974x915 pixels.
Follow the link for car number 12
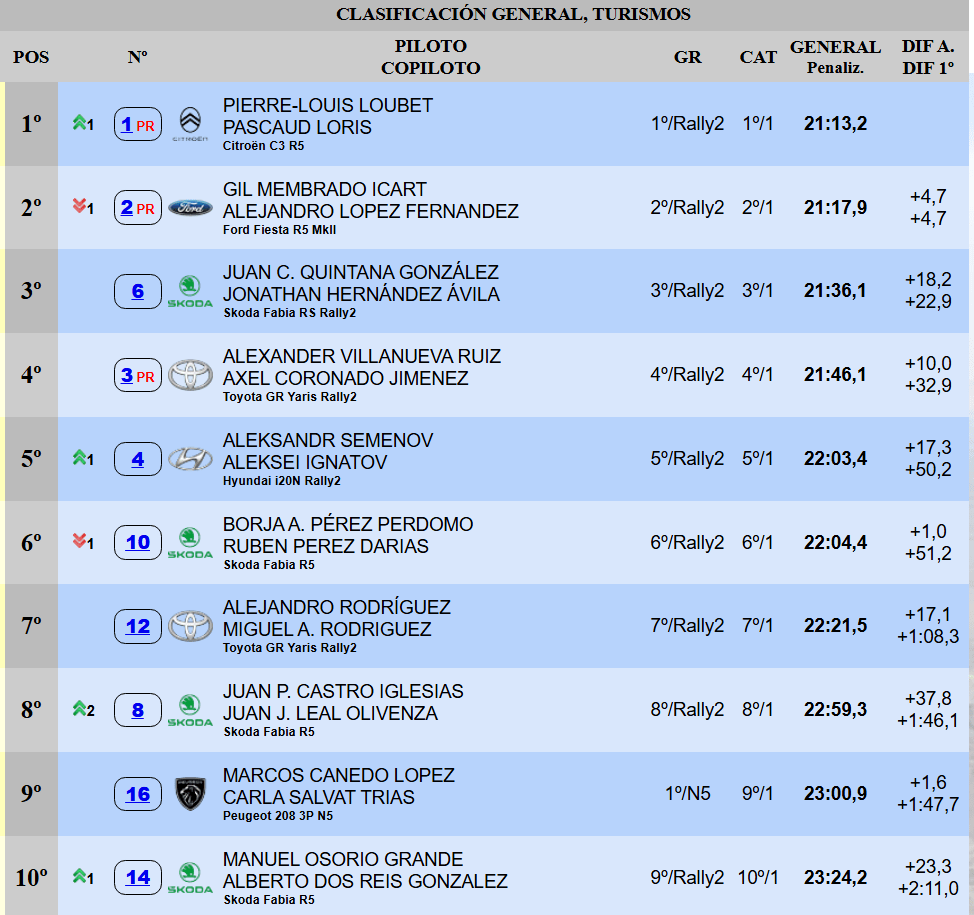click(138, 627)
